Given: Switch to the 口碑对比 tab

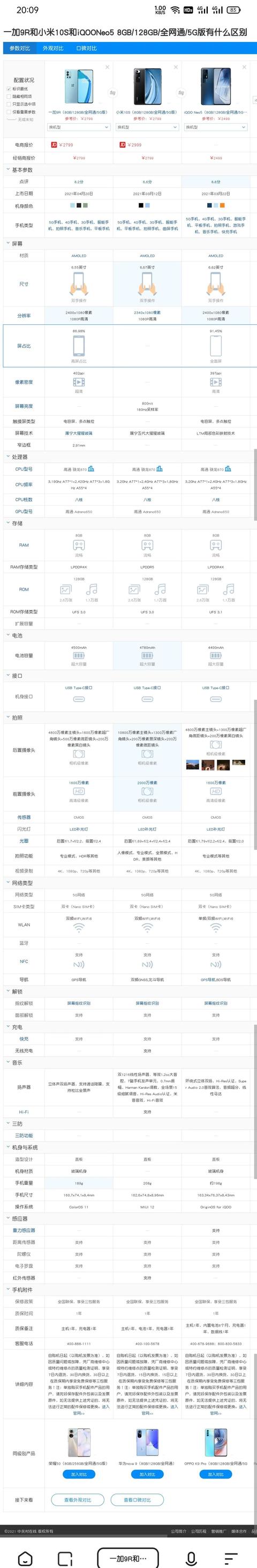Looking at the screenshot, I should 86,48.
